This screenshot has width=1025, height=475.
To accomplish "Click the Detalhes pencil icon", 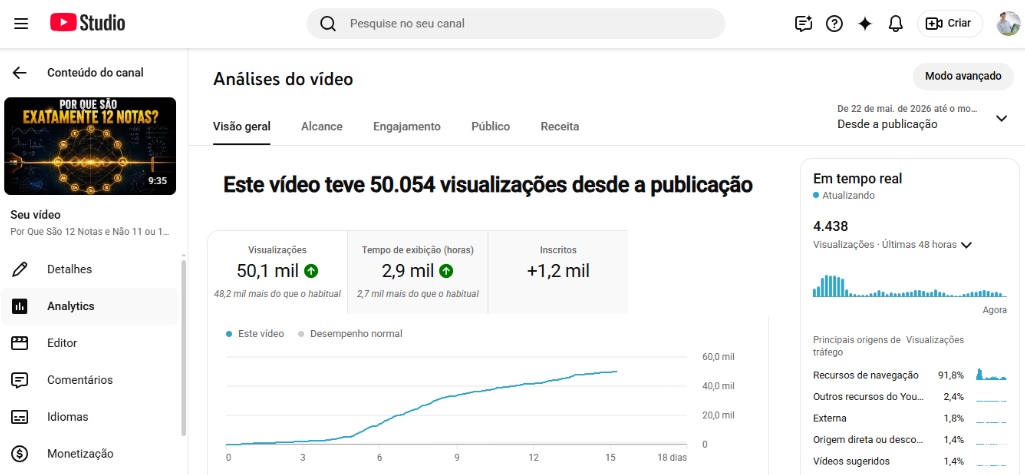I will tap(20, 269).
